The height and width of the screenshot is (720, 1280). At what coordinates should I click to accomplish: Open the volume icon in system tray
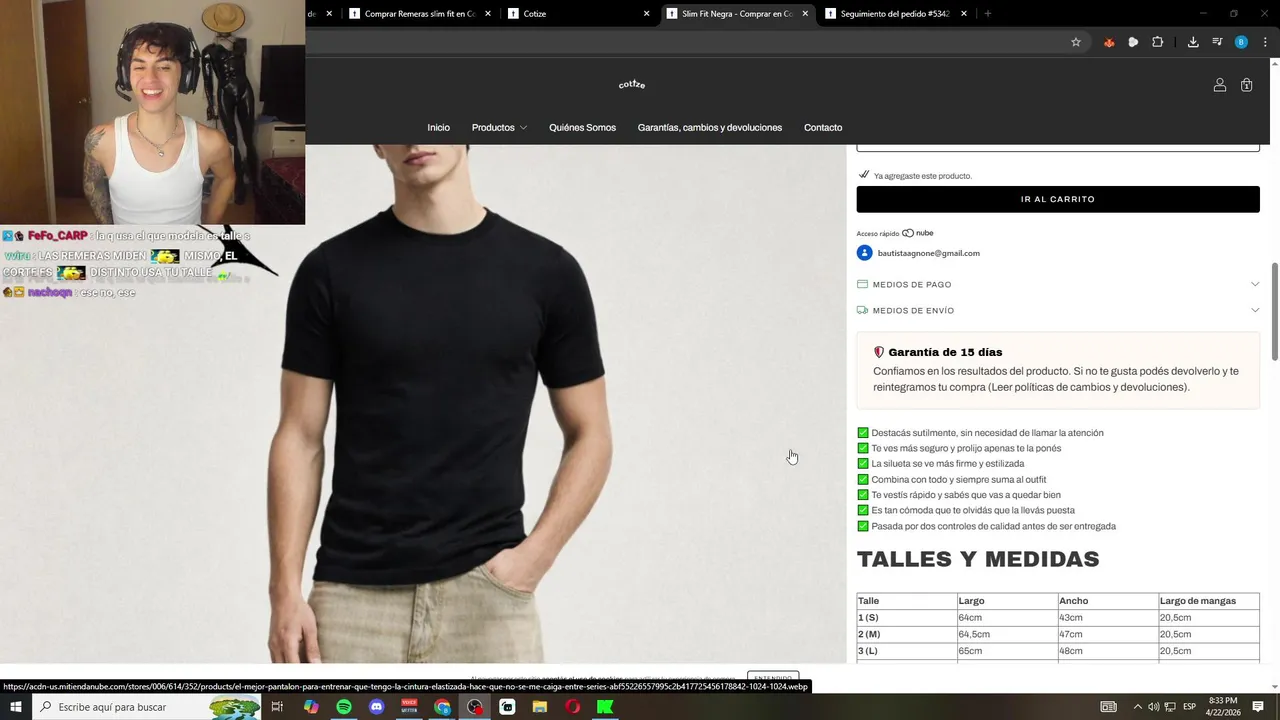[x=1153, y=707]
